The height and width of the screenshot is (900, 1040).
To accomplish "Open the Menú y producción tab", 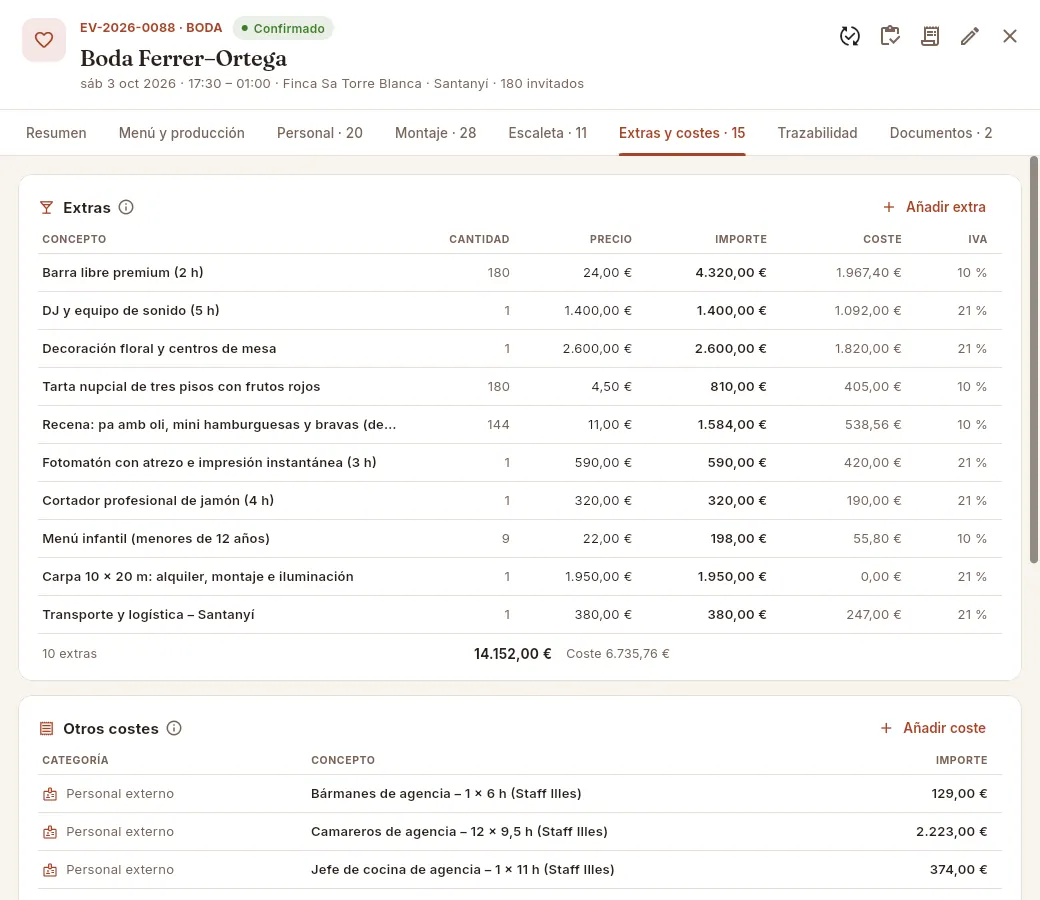I will click(182, 133).
